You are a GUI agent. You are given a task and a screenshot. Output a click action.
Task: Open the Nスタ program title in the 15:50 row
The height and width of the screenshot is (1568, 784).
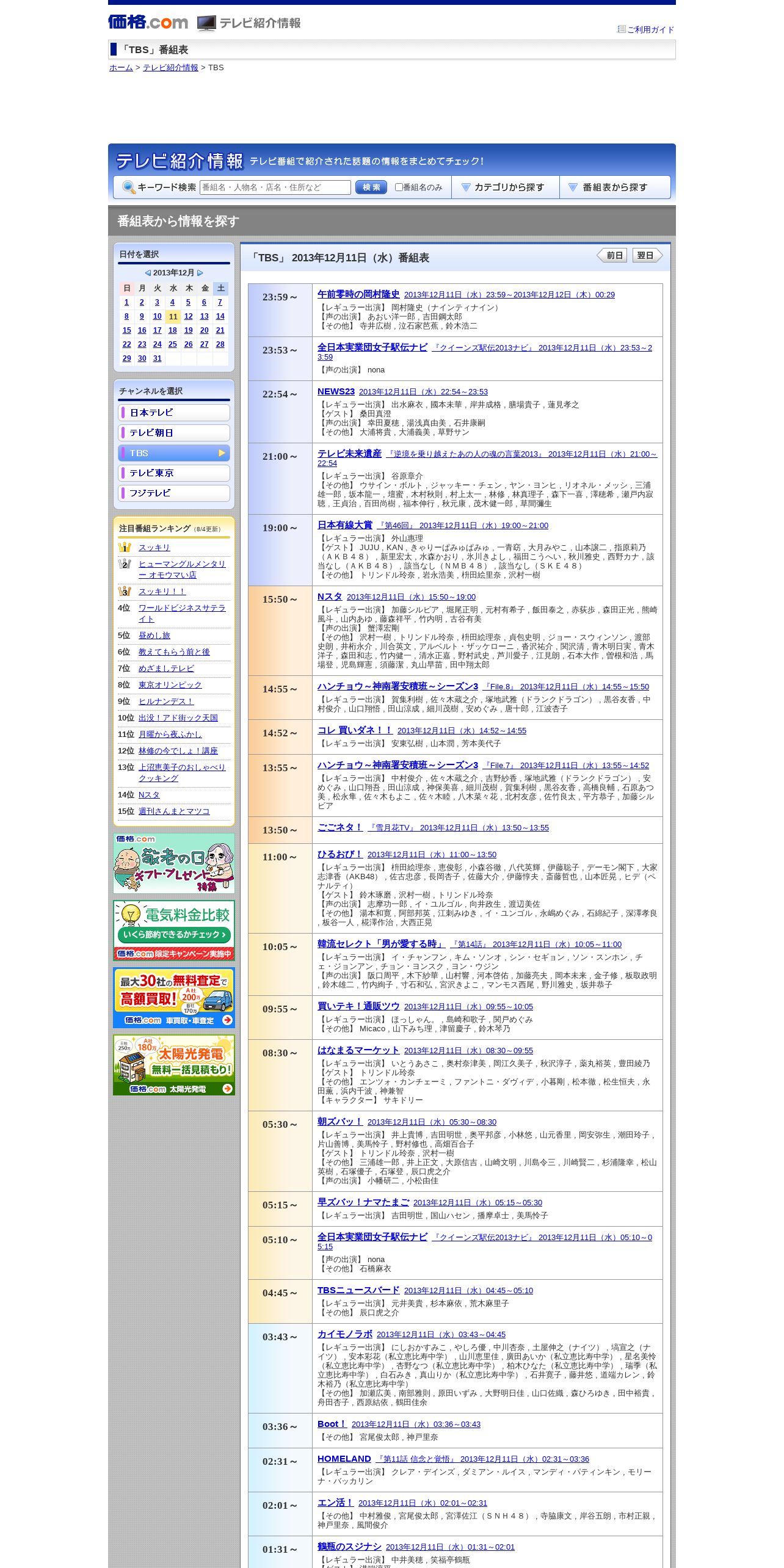tap(330, 597)
